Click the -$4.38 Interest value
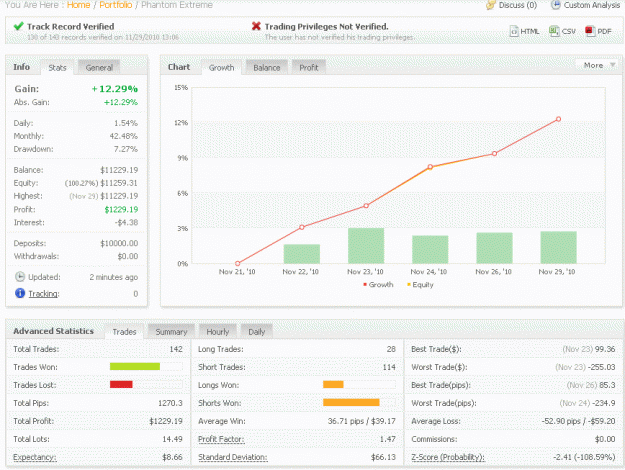 tap(126, 222)
